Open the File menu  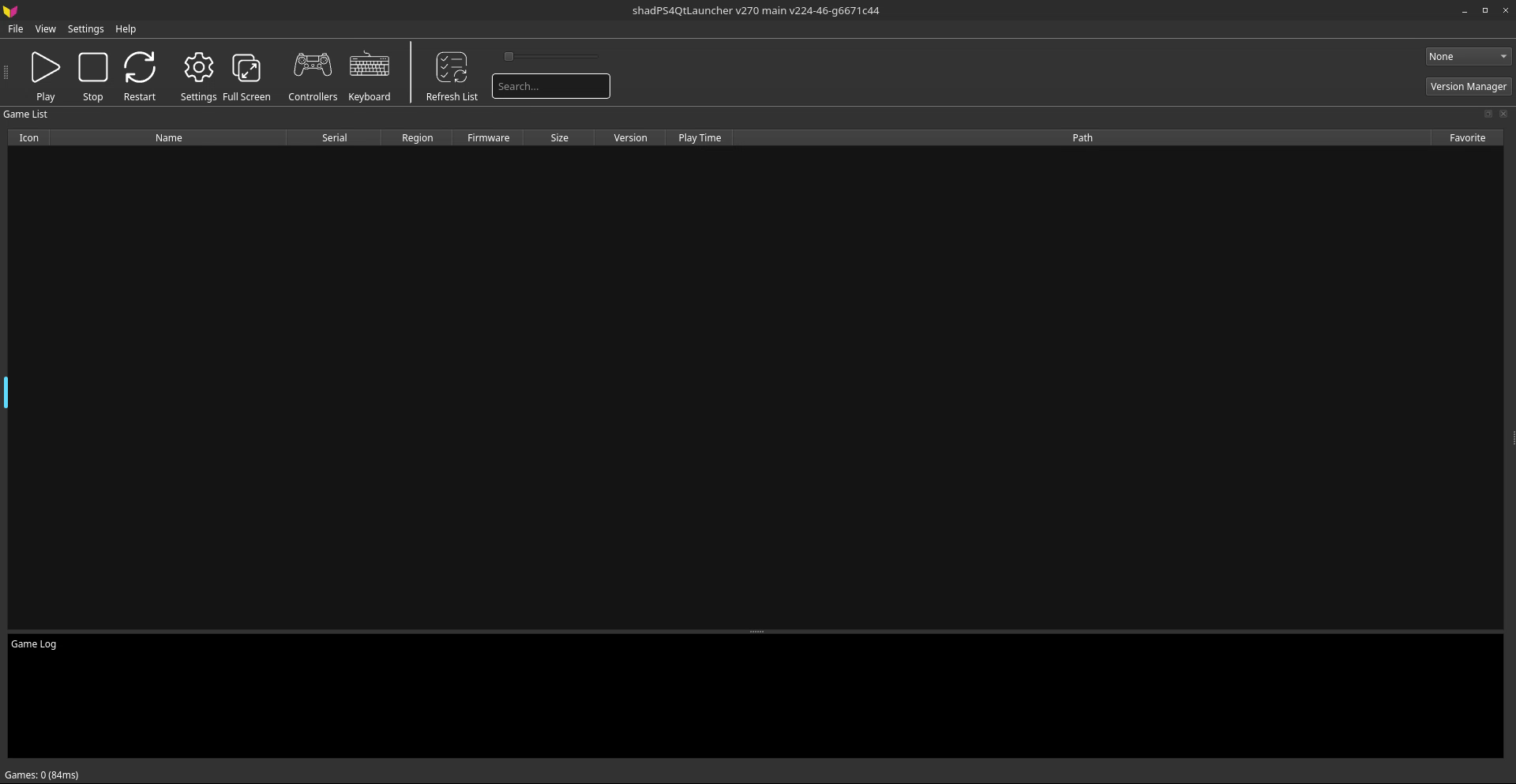coord(16,29)
